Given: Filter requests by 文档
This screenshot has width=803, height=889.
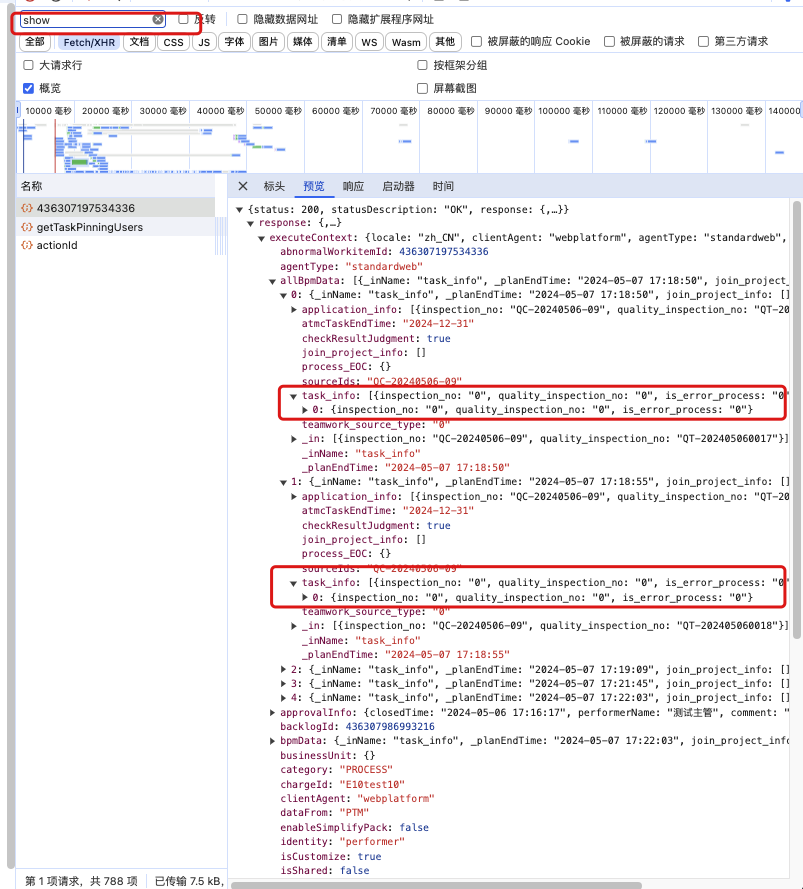Looking at the screenshot, I should click(x=139, y=42).
